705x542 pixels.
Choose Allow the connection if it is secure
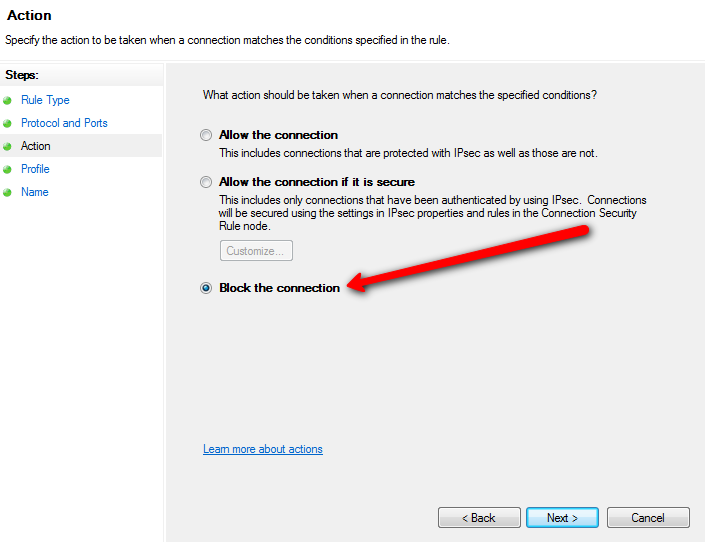tap(206, 182)
